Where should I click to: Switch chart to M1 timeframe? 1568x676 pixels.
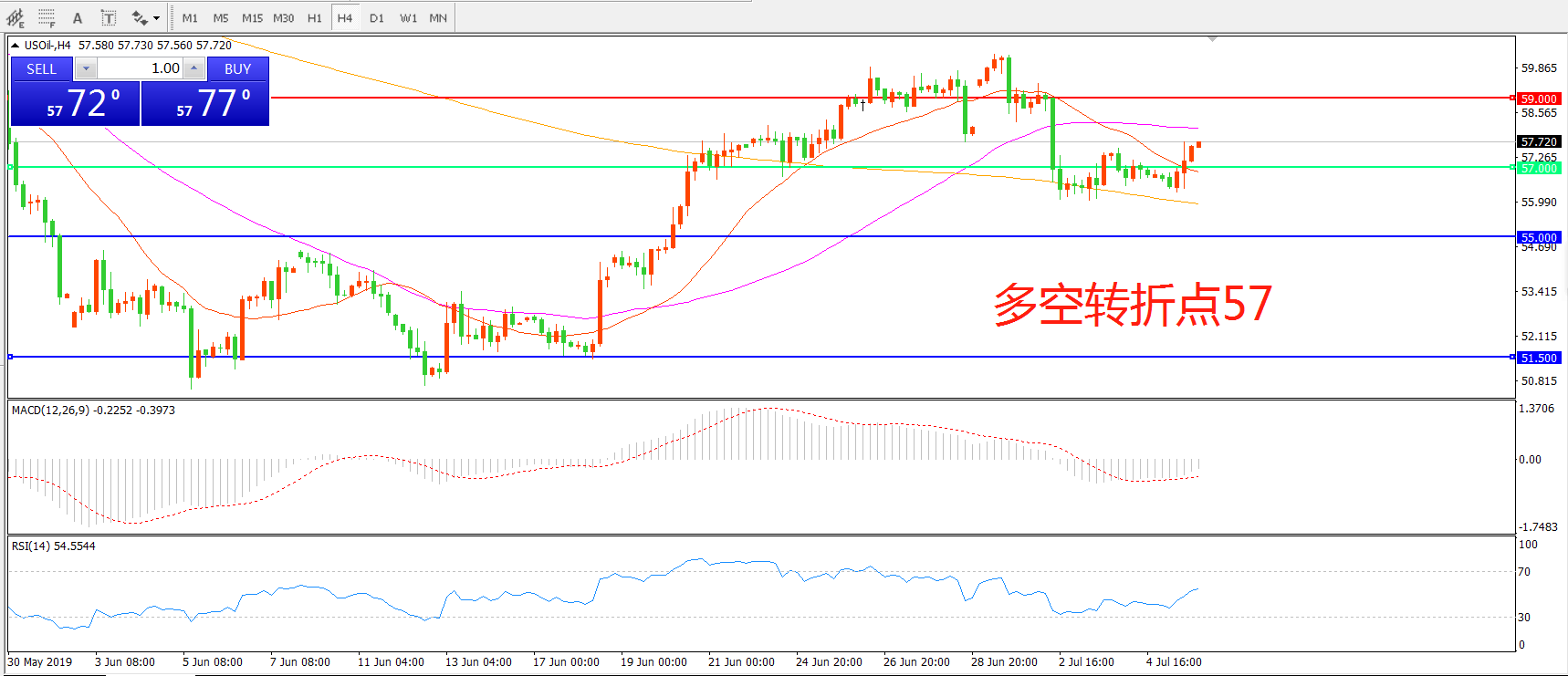coord(190,17)
